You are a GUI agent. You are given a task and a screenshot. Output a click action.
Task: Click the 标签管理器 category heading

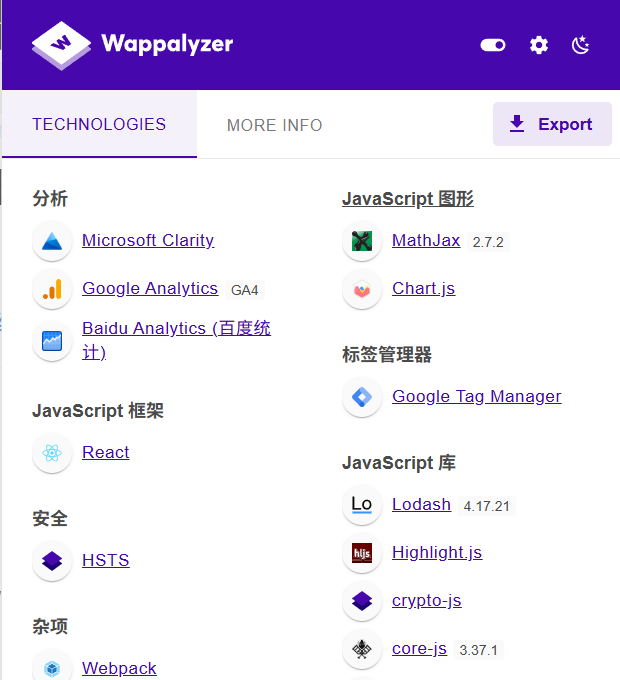387,355
